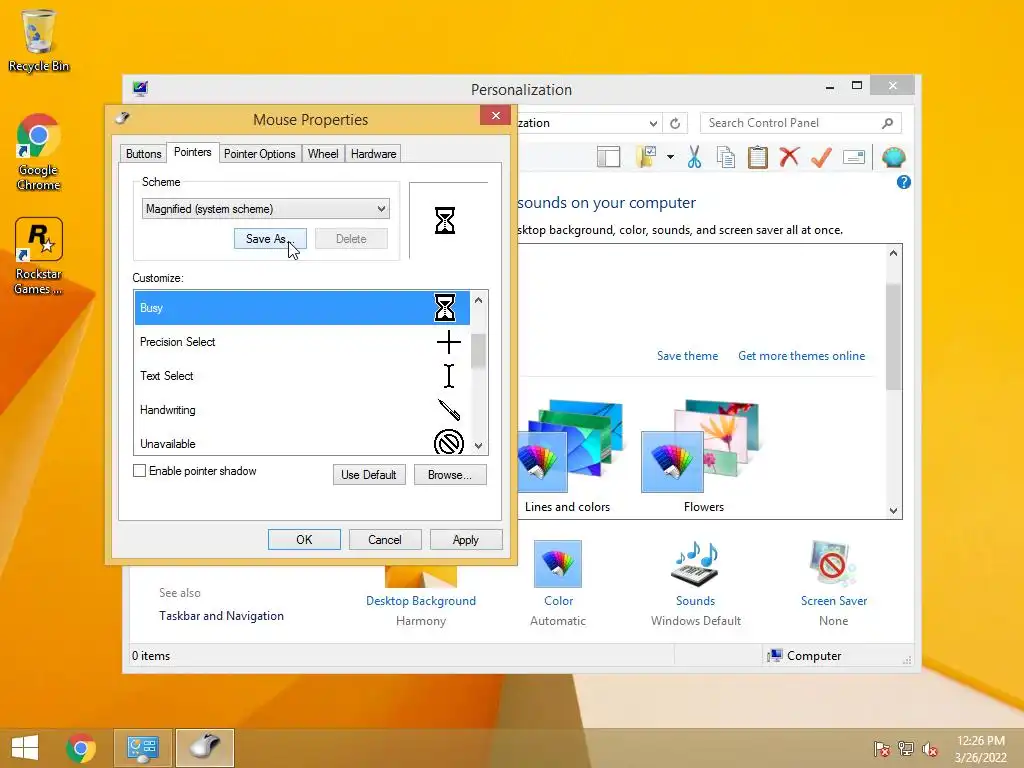Click Get more themes online link

click(801, 356)
